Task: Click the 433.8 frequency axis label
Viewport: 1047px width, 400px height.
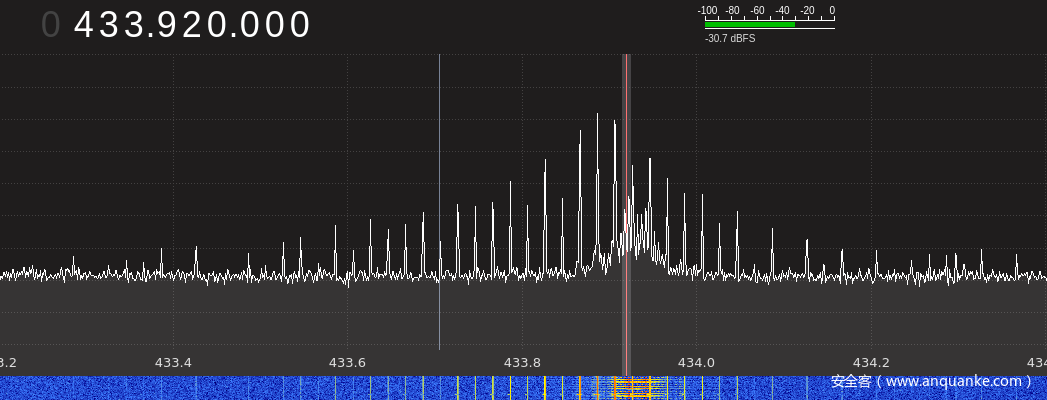Action: [522, 362]
